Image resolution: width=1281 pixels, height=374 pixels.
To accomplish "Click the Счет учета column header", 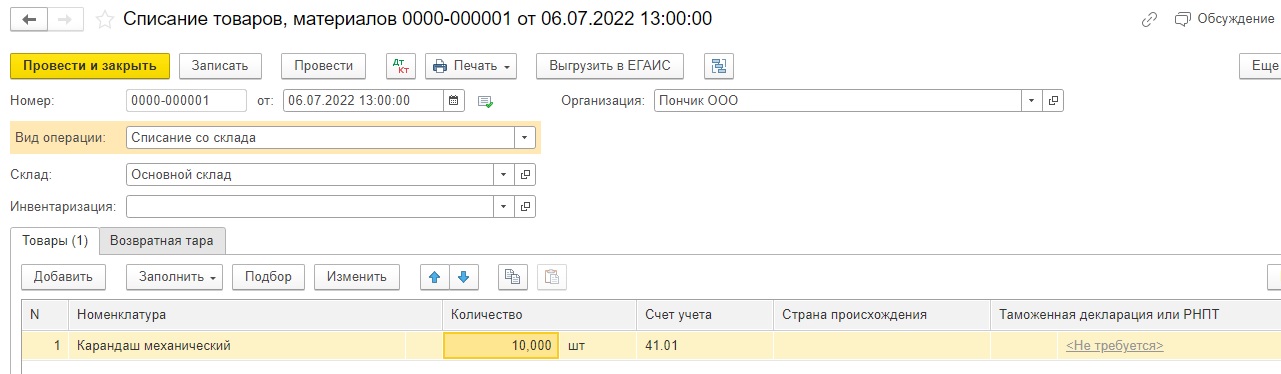I will pyautogui.click(x=705, y=314).
